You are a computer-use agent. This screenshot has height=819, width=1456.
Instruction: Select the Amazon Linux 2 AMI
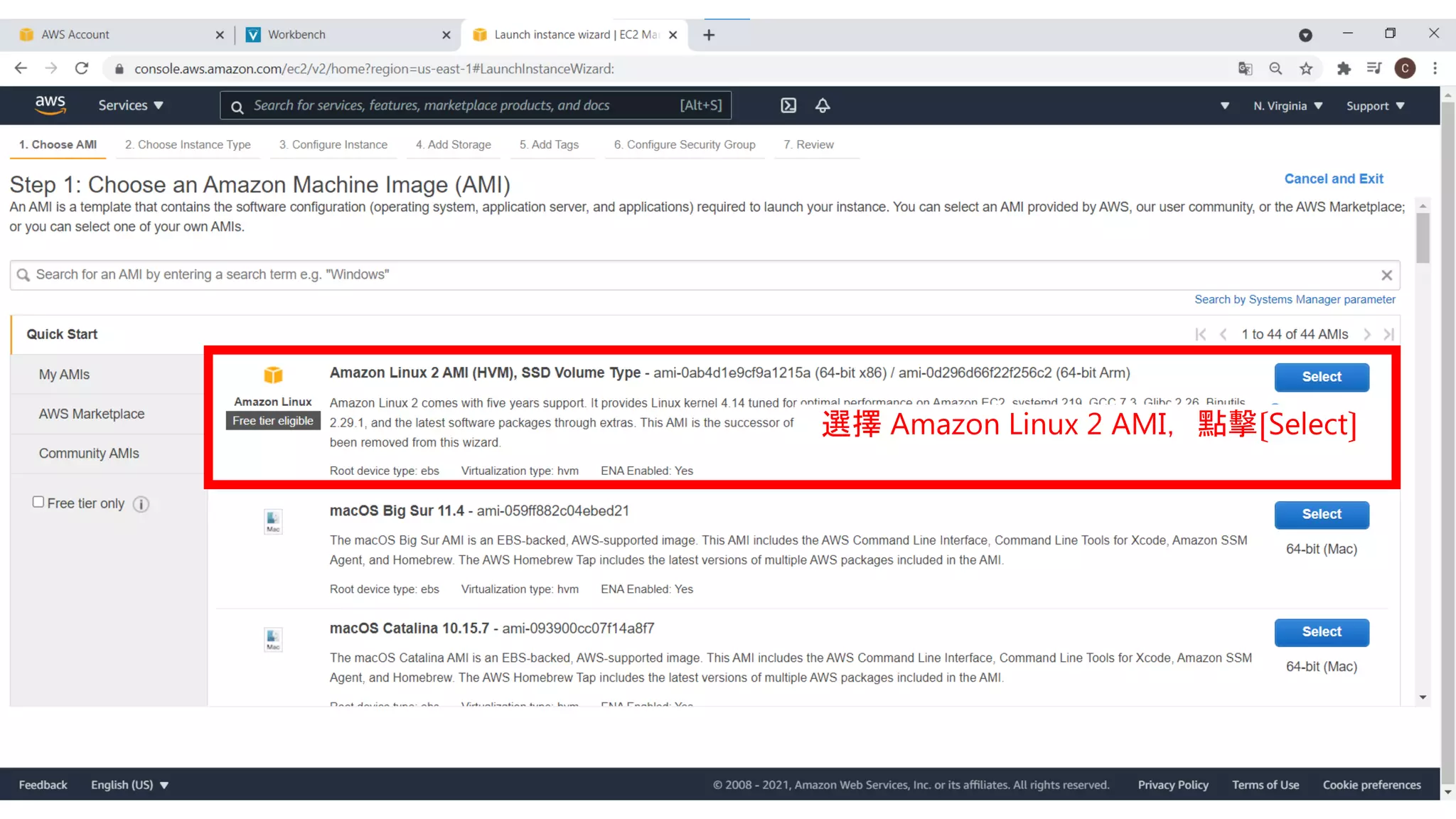tap(1322, 377)
